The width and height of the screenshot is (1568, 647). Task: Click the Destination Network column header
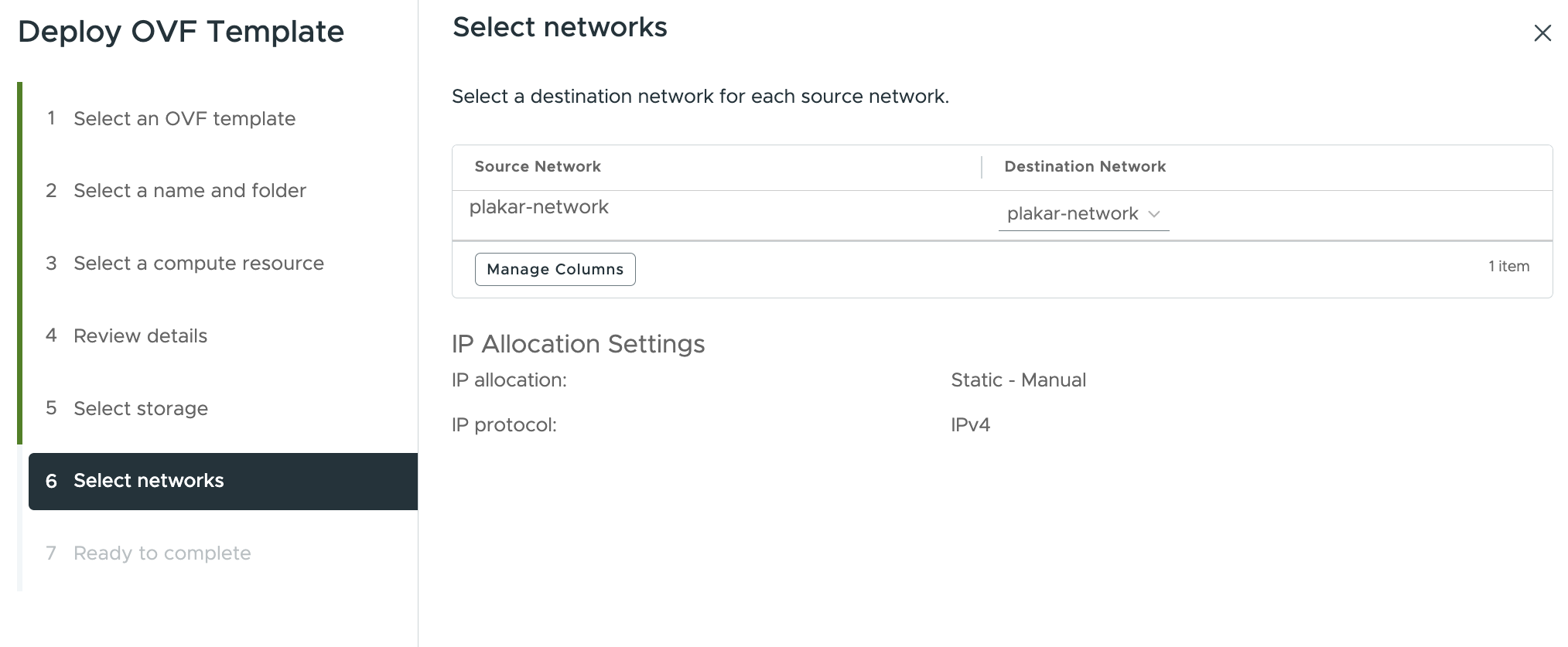1085,167
